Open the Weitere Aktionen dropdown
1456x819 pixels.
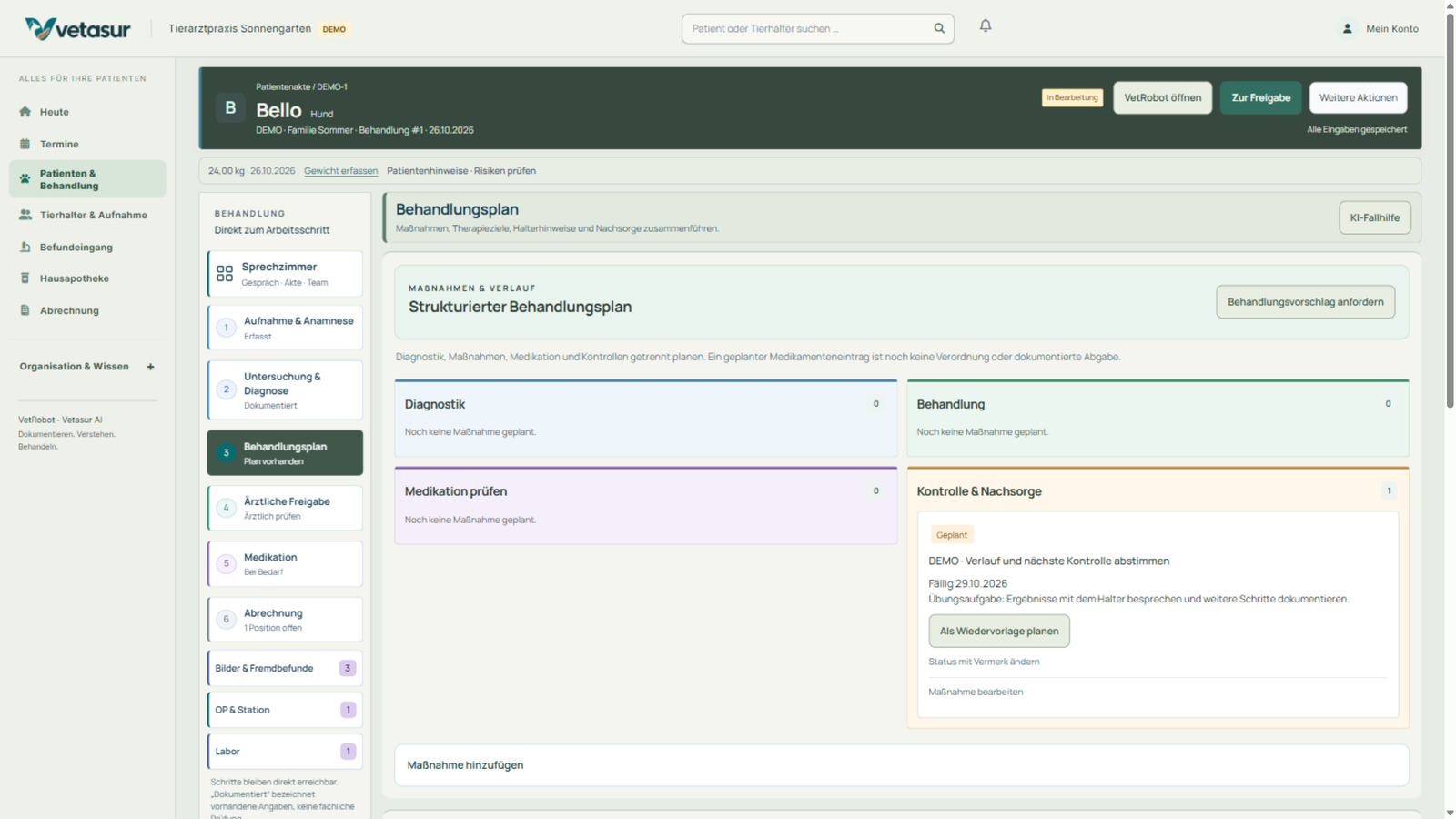point(1358,97)
